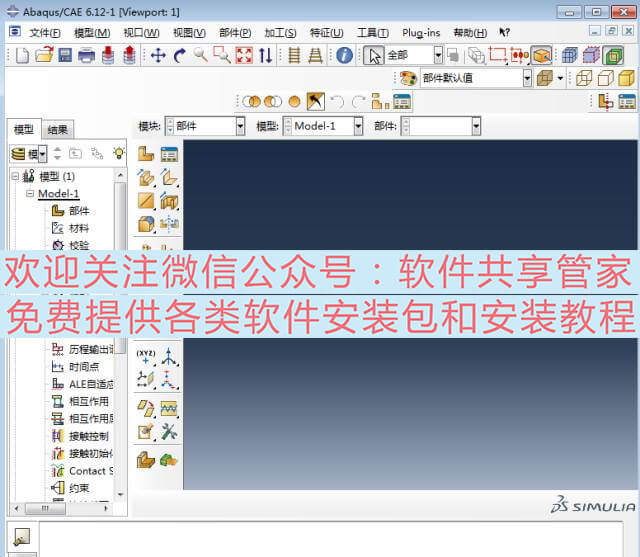Open the 文件(F) menu
640x557 pixels.
[45, 33]
